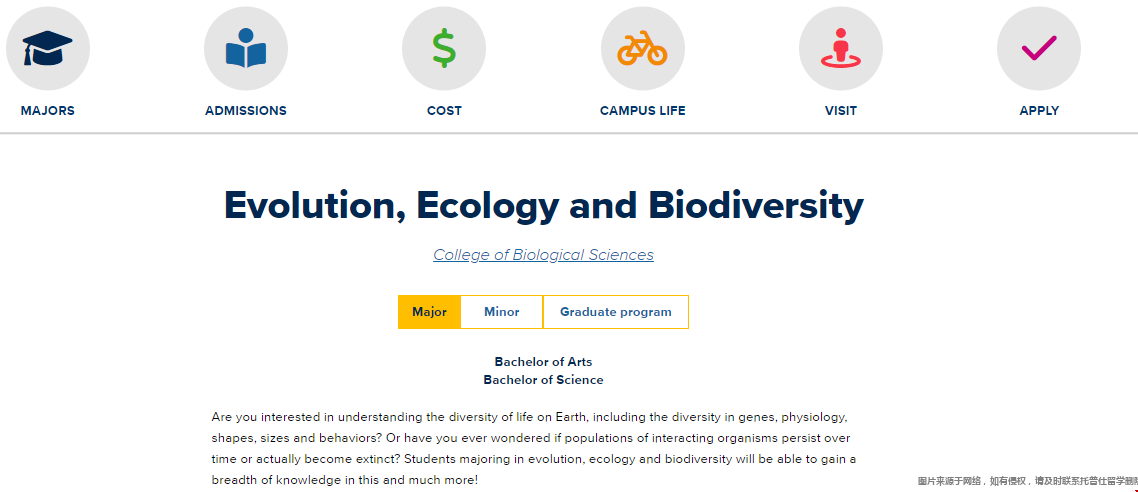The height and width of the screenshot is (492, 1138).
Task: Click the Bachelor of Science degree text
Action: tap(544, 380)
